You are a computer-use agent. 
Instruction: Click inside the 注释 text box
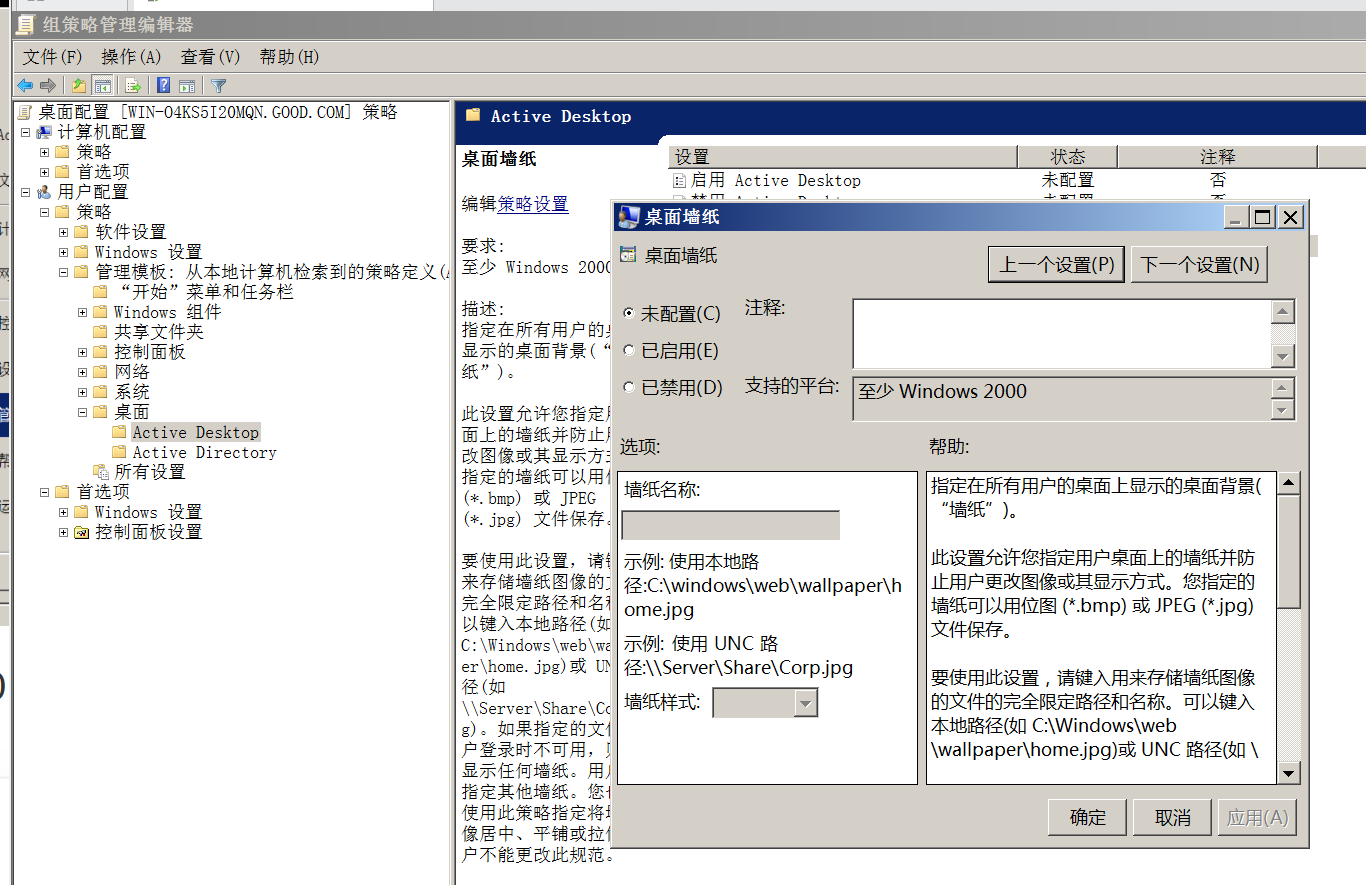point(1062,334)
